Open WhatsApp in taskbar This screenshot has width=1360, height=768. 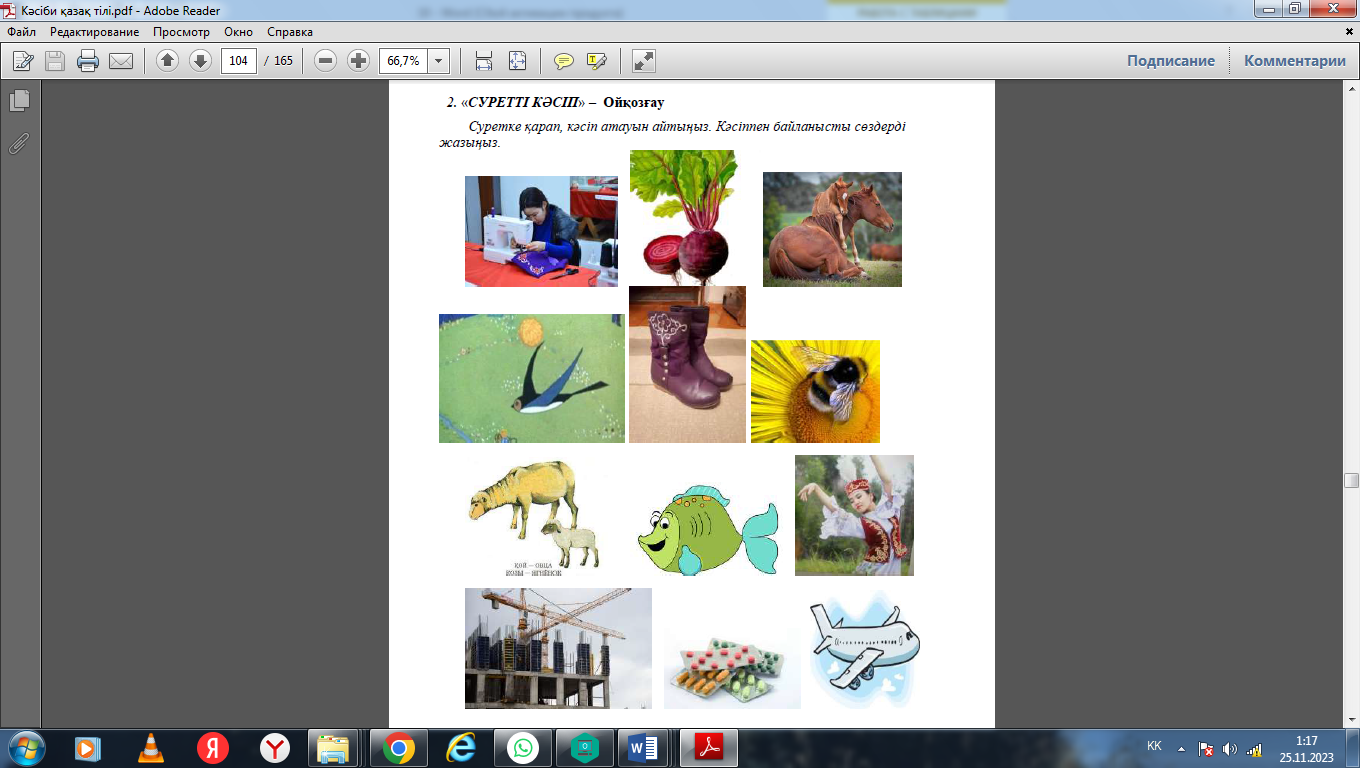click(x=522, y=748)
